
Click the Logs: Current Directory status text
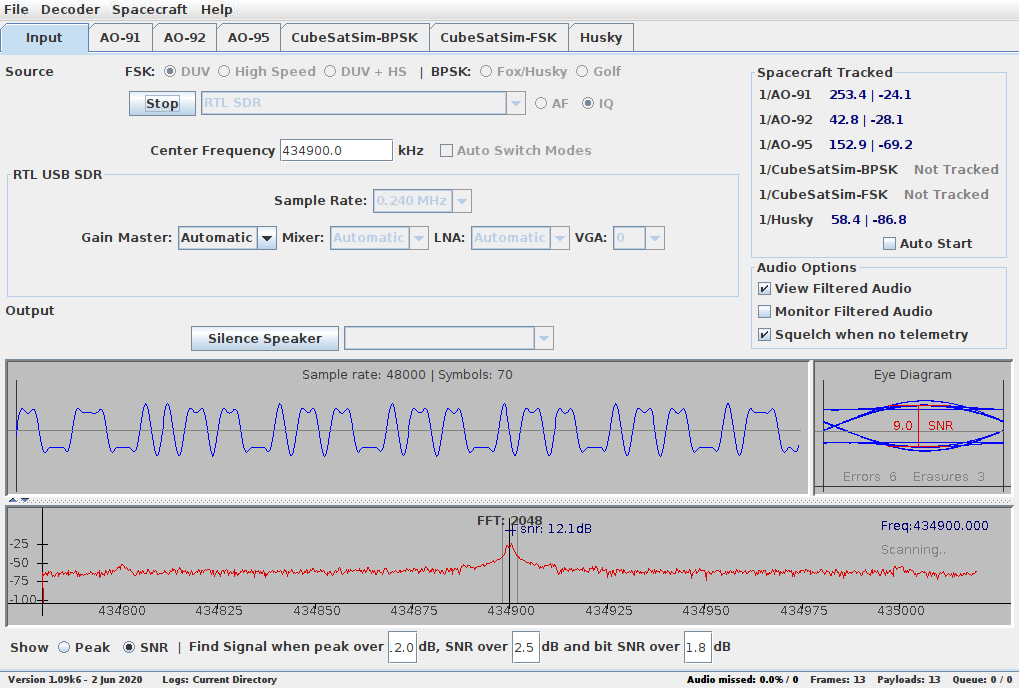220,680
